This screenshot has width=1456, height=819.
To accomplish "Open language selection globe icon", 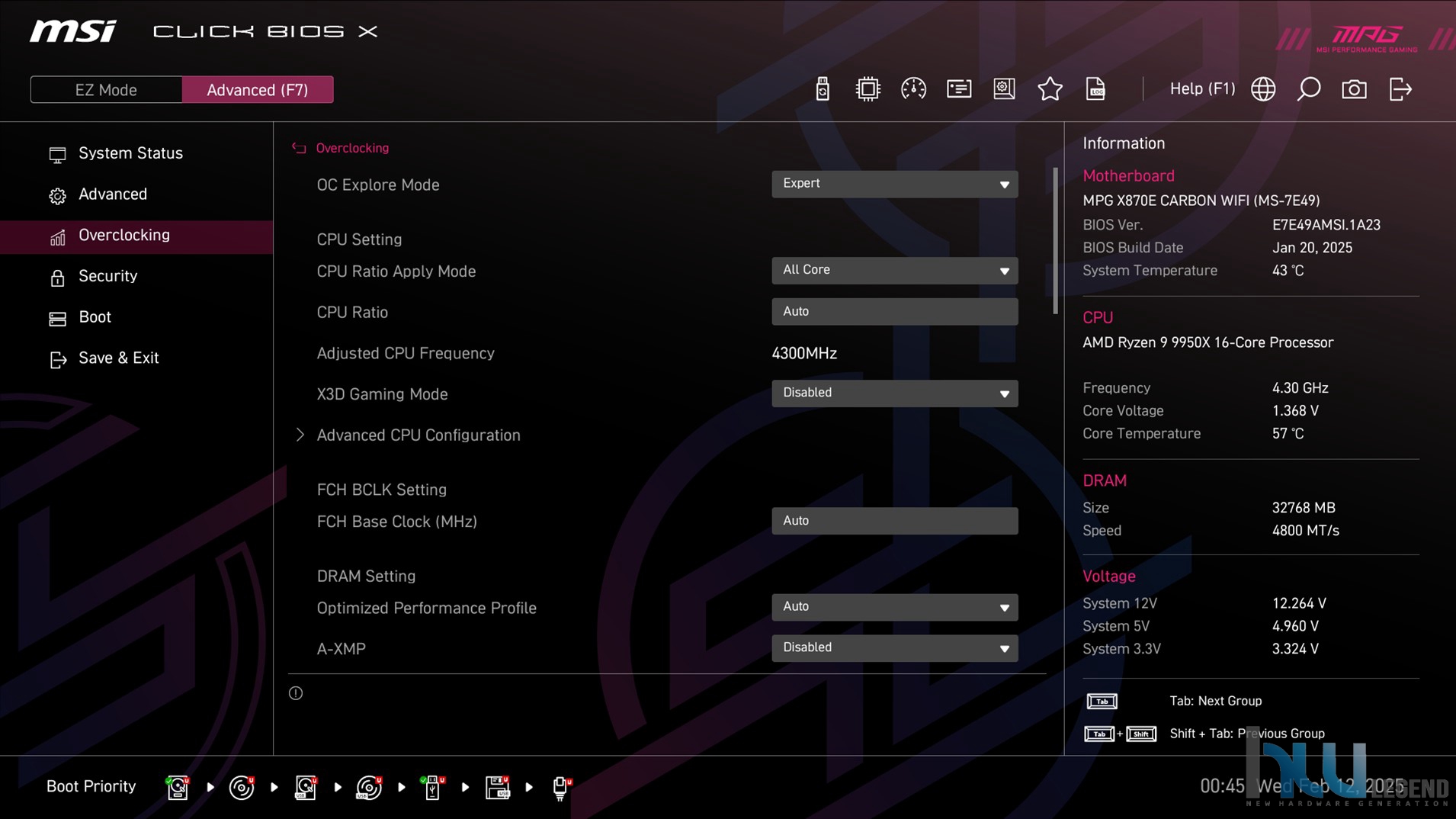I will click(x=1263, y=89).
